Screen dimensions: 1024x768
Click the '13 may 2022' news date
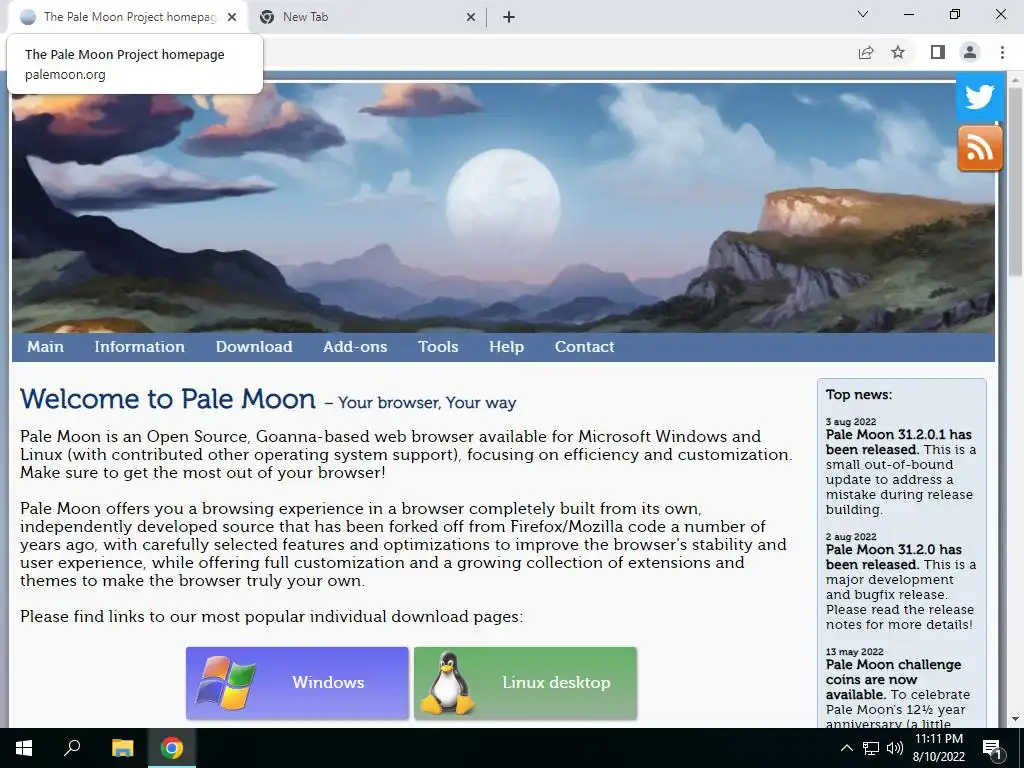coord(854,652)
